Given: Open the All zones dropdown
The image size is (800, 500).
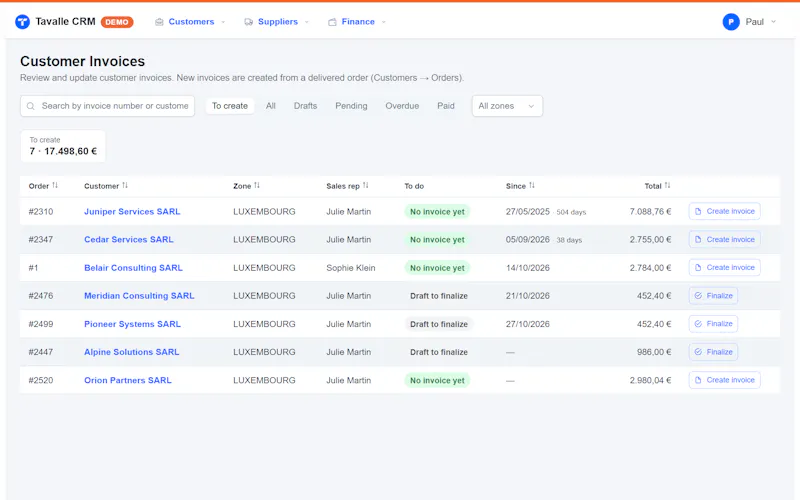Looking at the screenshot, I should click(507, 106).
